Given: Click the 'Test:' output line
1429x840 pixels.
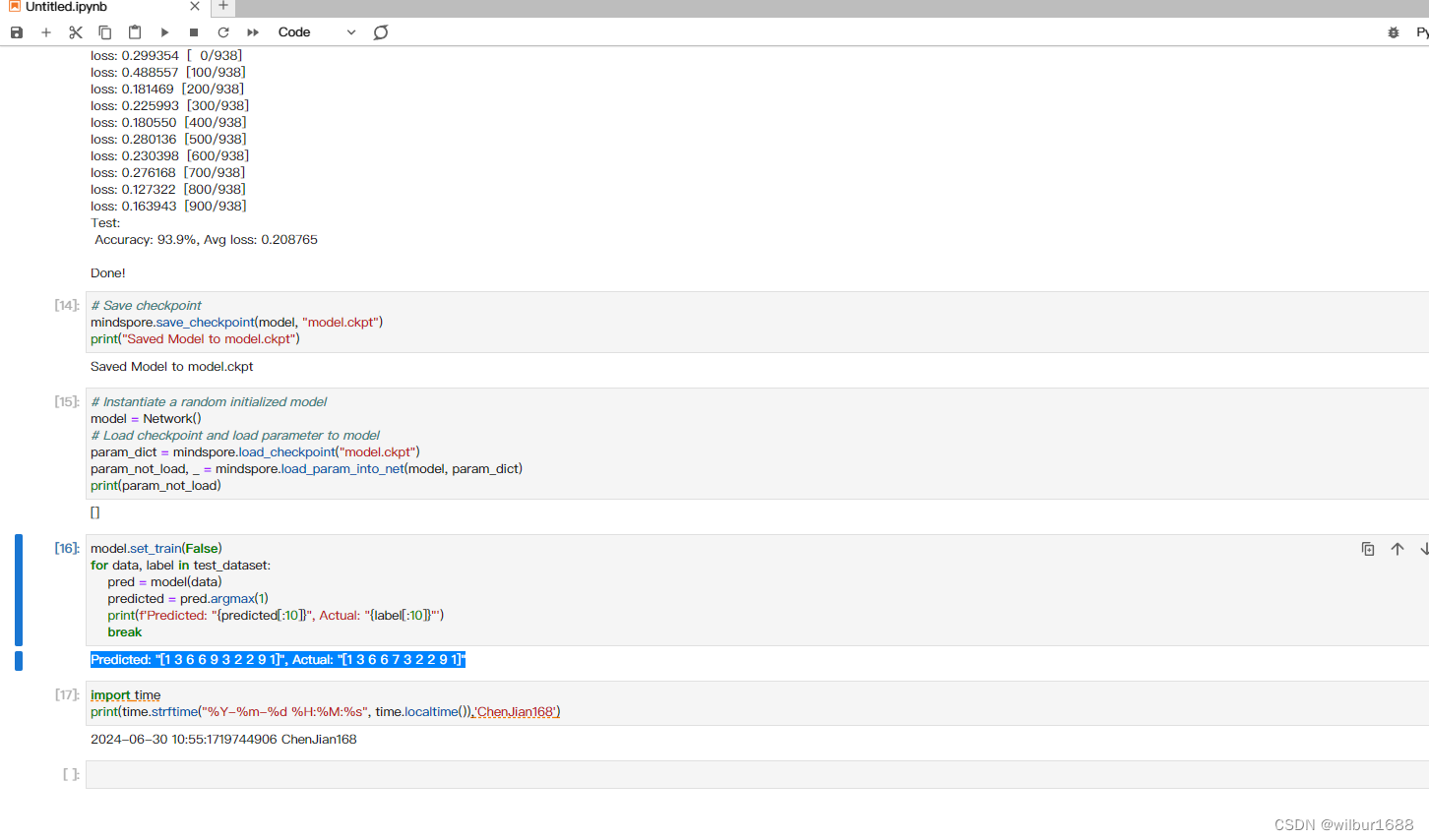Looking at the screenshot, I should 105,223.
